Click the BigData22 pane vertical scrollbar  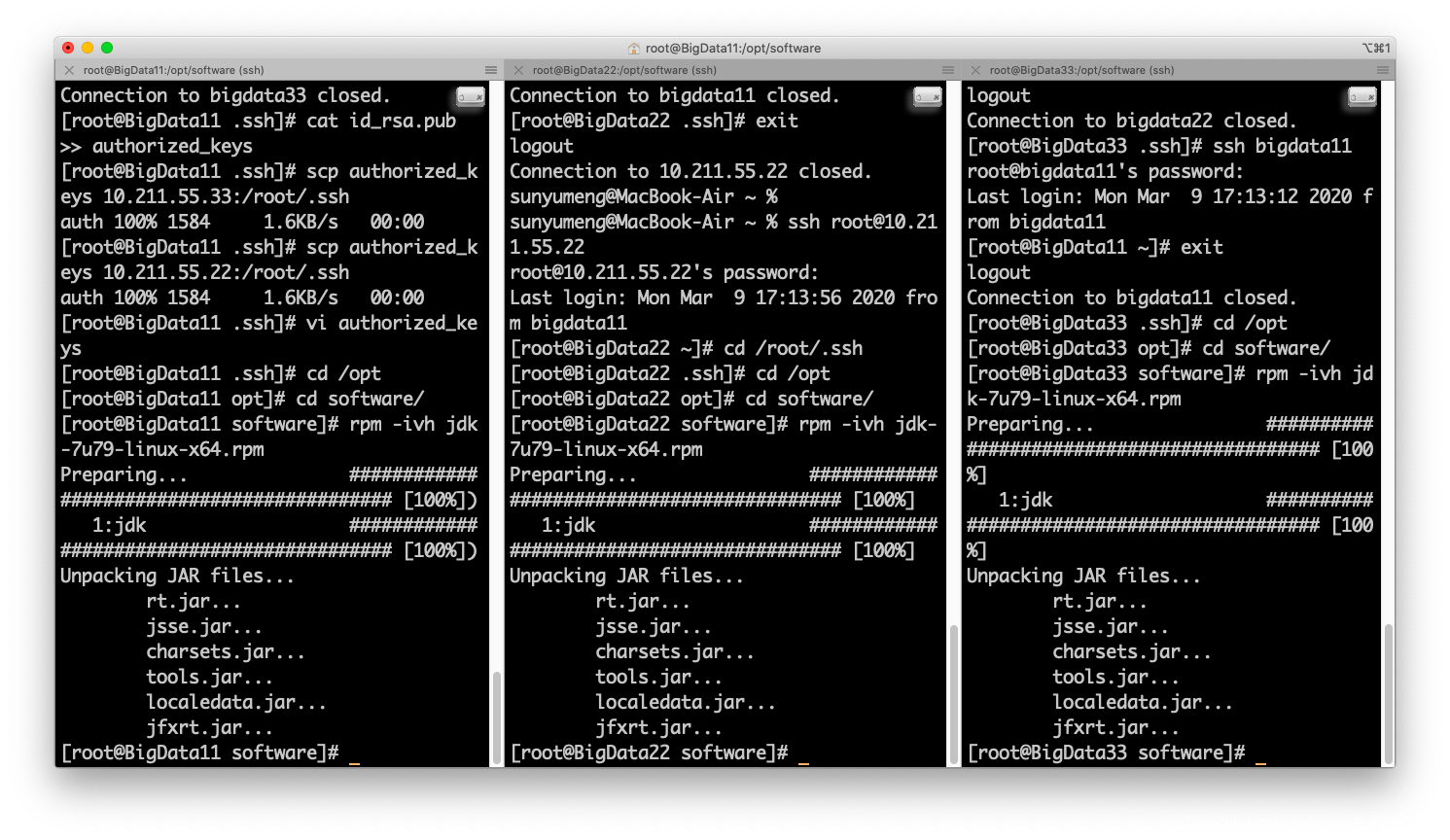pyautogui.click(x=953, y=694)
